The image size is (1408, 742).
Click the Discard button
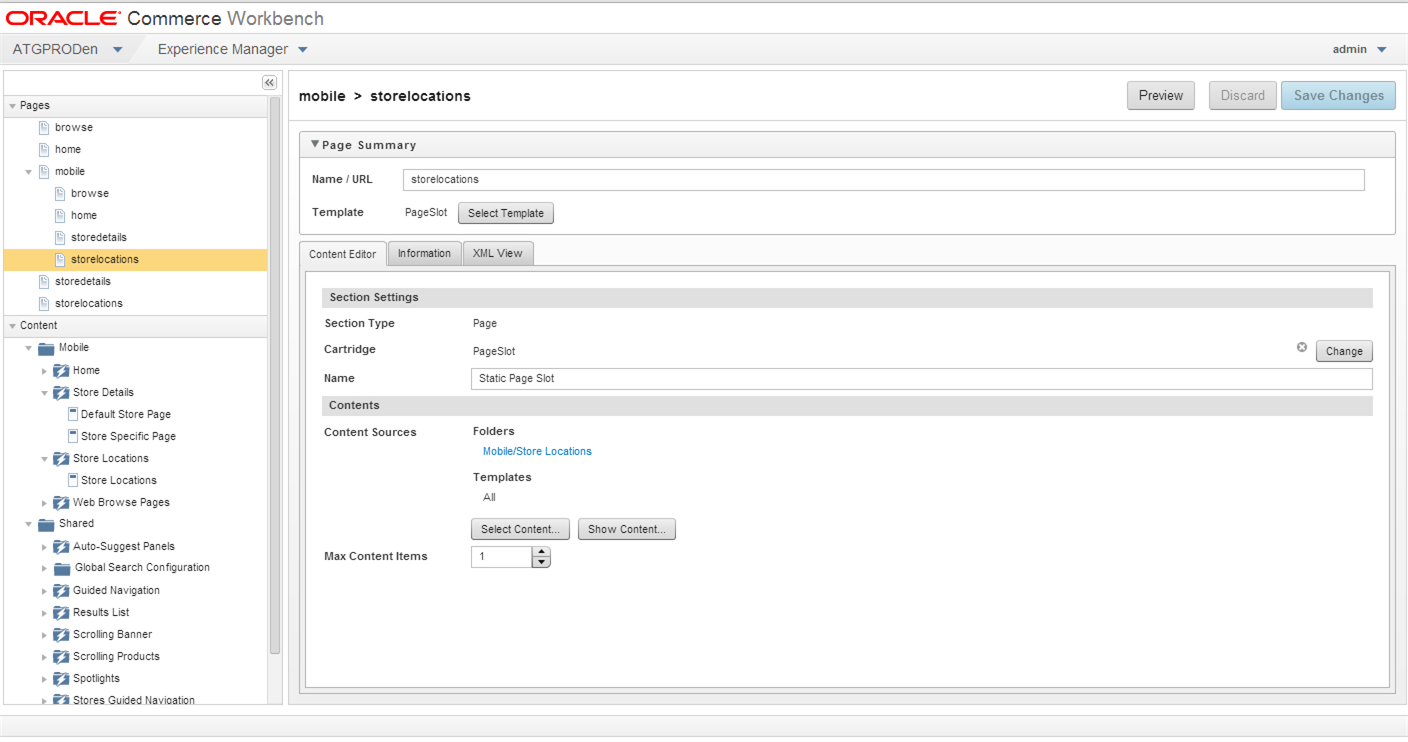point(1243,95)
